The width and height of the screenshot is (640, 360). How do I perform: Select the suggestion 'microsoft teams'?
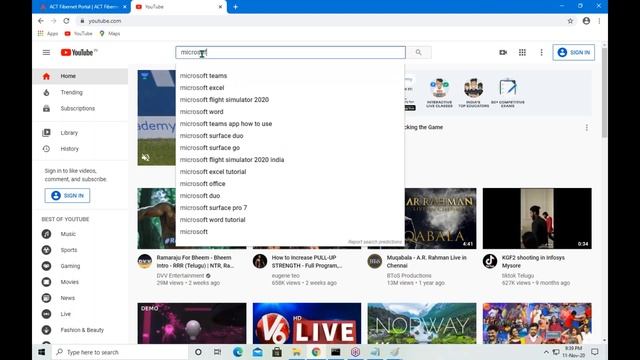[290, 76]
